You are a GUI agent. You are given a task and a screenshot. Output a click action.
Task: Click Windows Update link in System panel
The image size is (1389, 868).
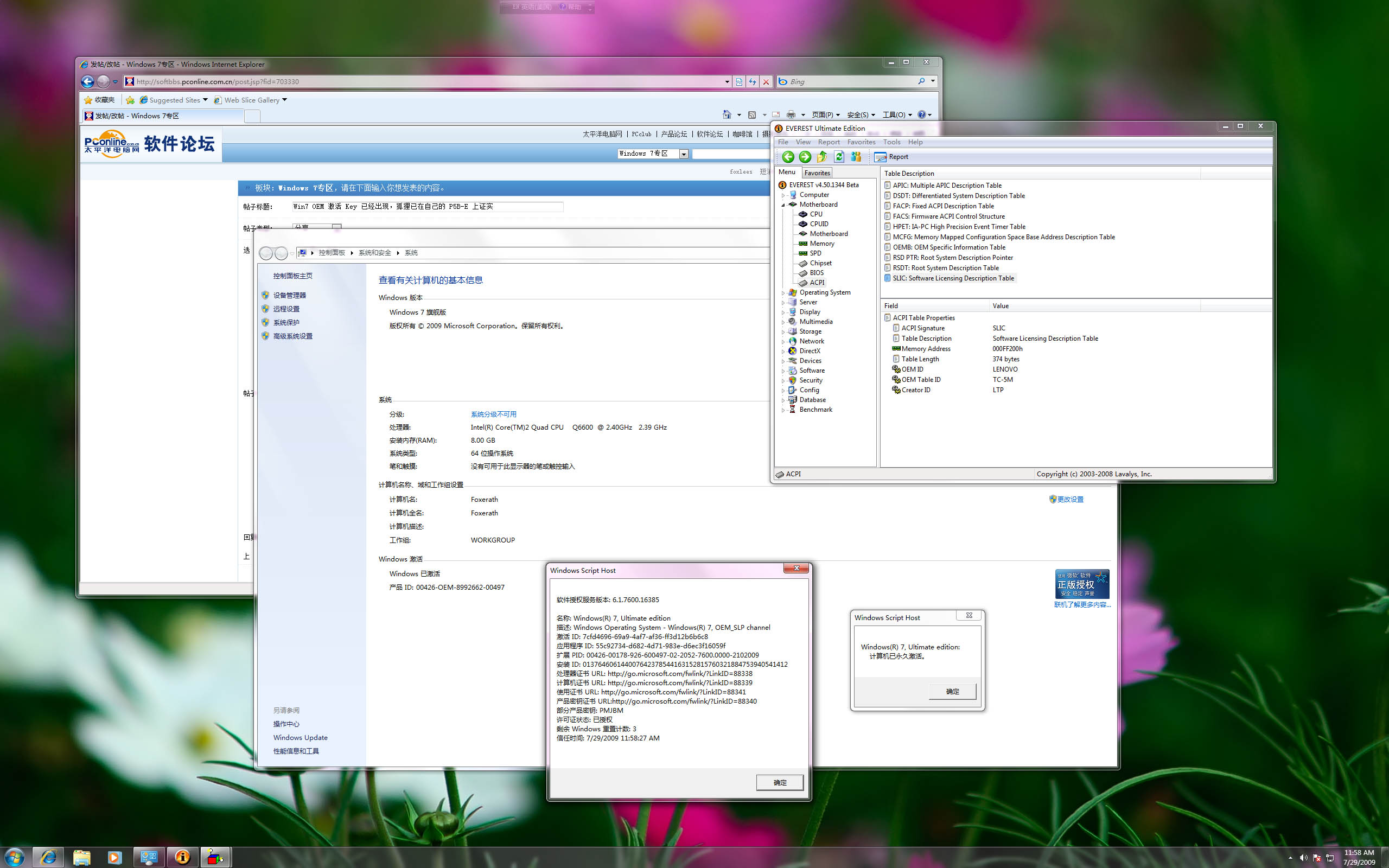click(x=300, y=738)
